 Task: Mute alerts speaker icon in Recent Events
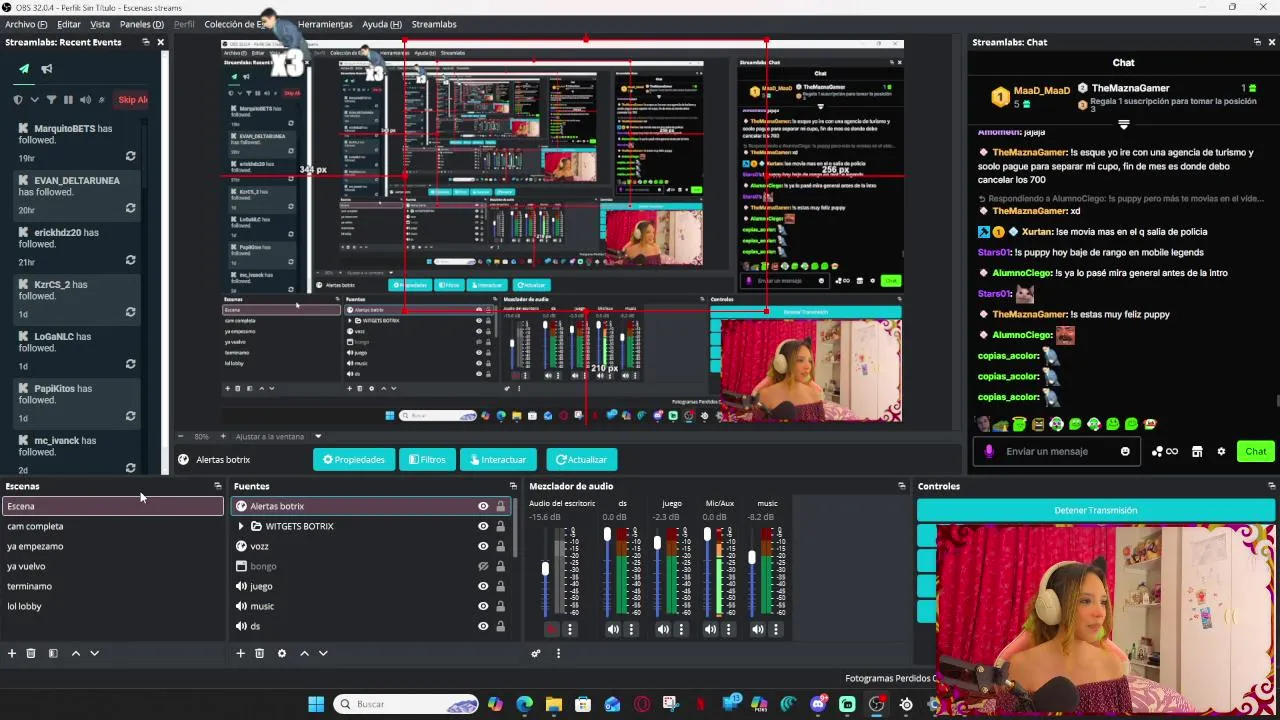click(85, 100)
